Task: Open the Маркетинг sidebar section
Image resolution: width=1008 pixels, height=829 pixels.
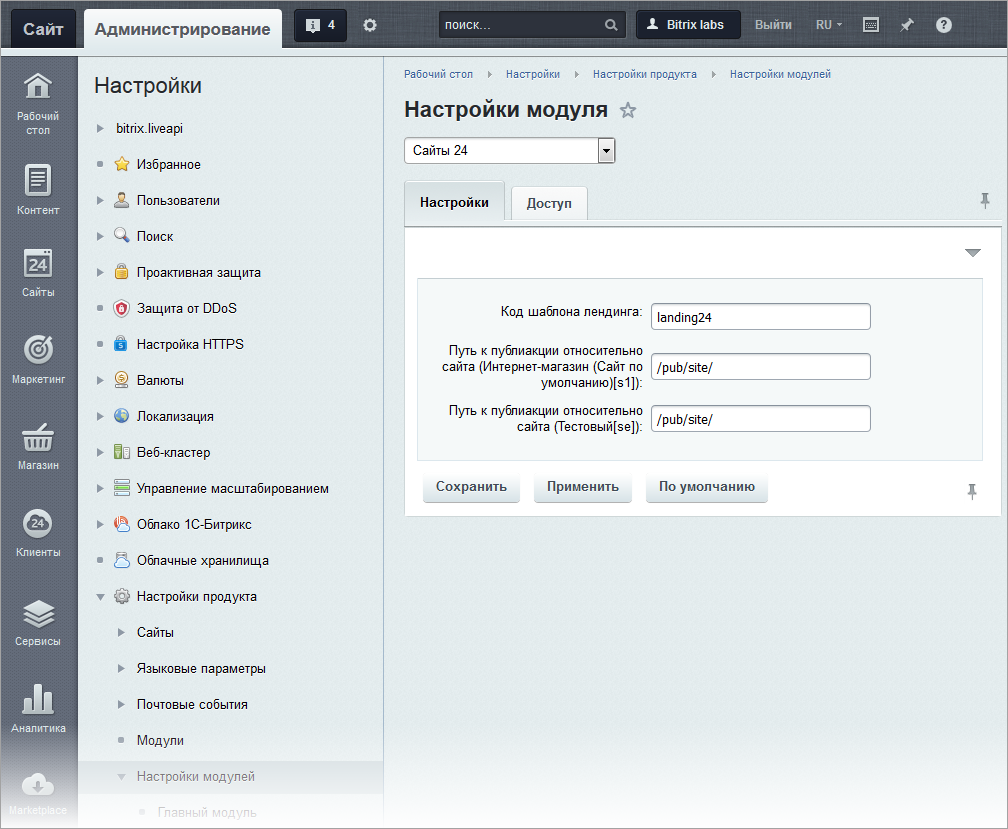Action: coord(38,359)
